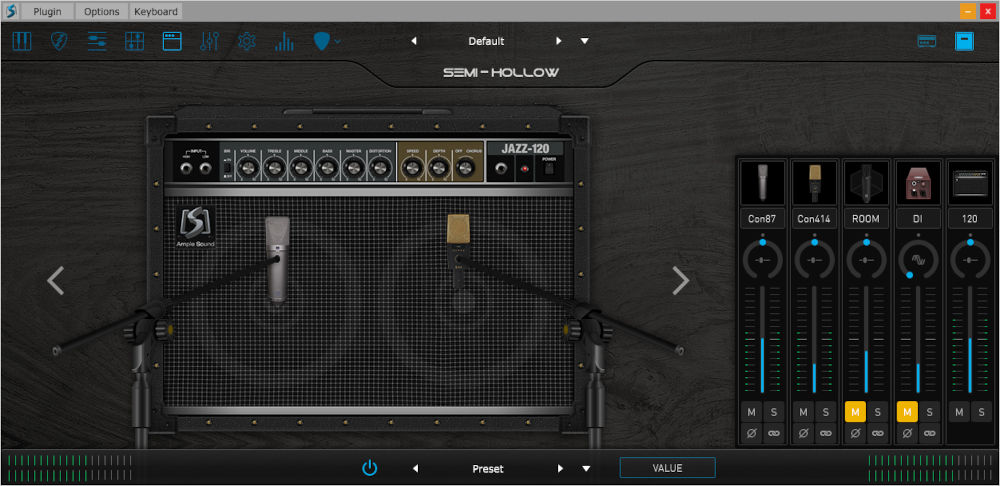Select next amp preset arrow at bottom

561,469
